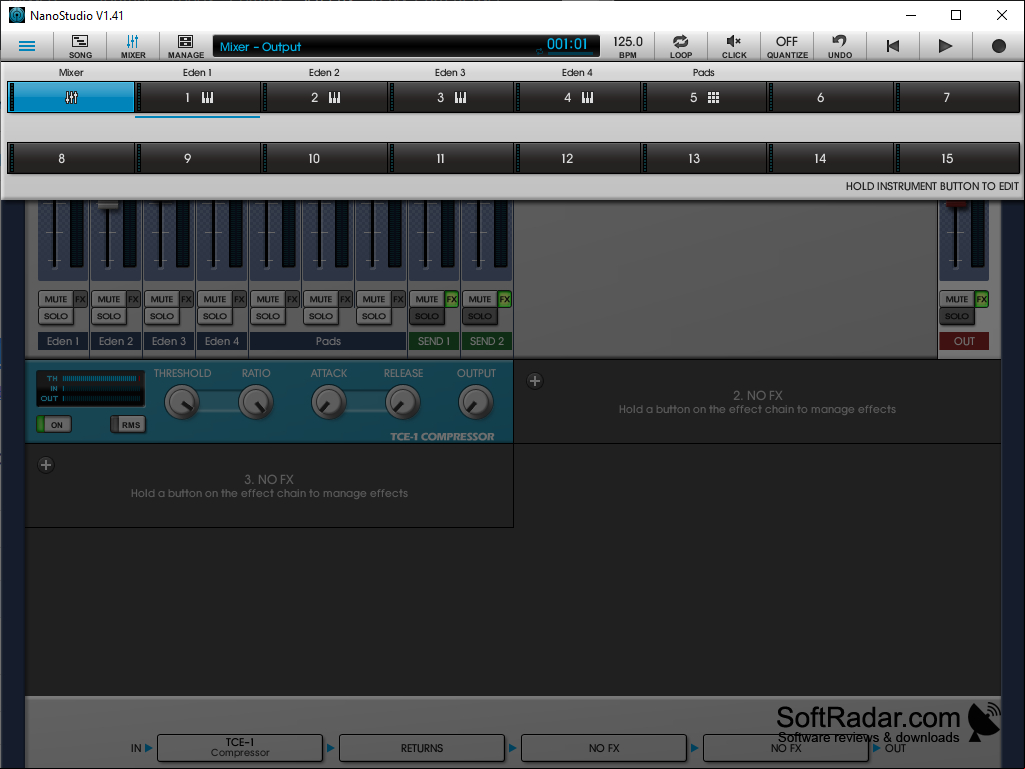Viewport: 1025px width, 769px height.
Task: Open the Manage screen
Action: coord(186,46)
